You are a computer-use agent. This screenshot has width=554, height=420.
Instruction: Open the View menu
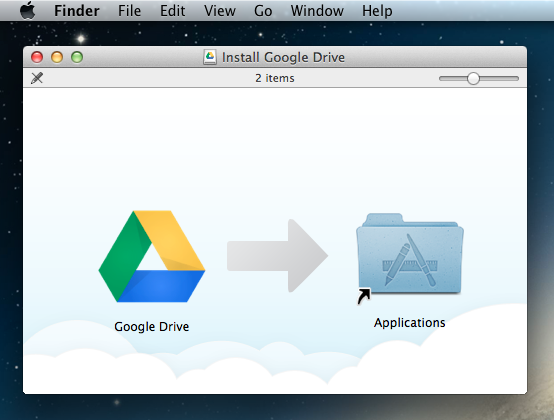pos(220,11)
